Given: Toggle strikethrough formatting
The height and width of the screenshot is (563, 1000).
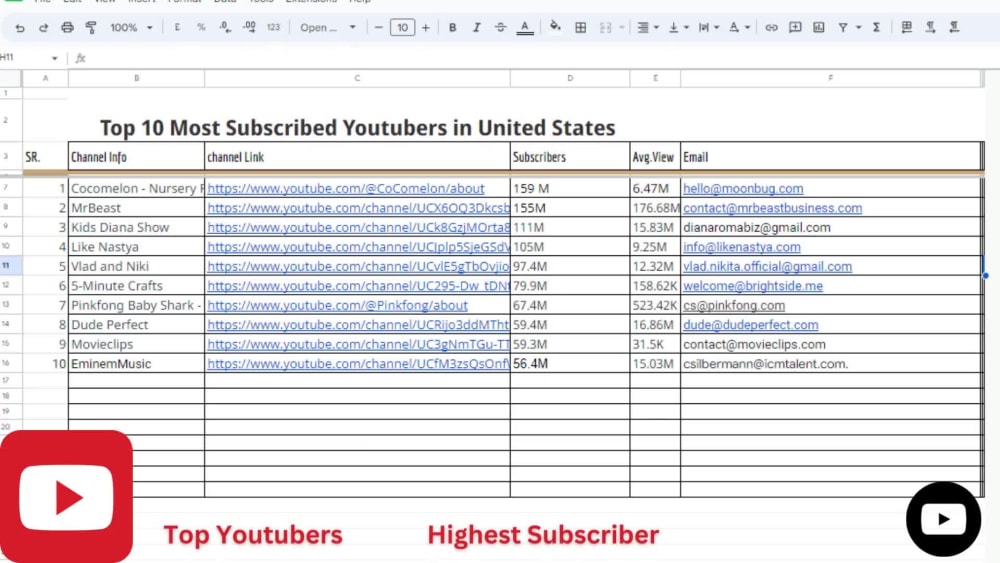Looking at the screenshot, I should click(x=501, y=27).
